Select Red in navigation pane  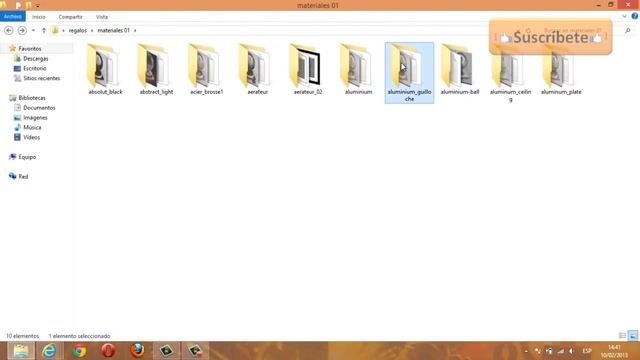pyautogui.click(x=23, y=176)
